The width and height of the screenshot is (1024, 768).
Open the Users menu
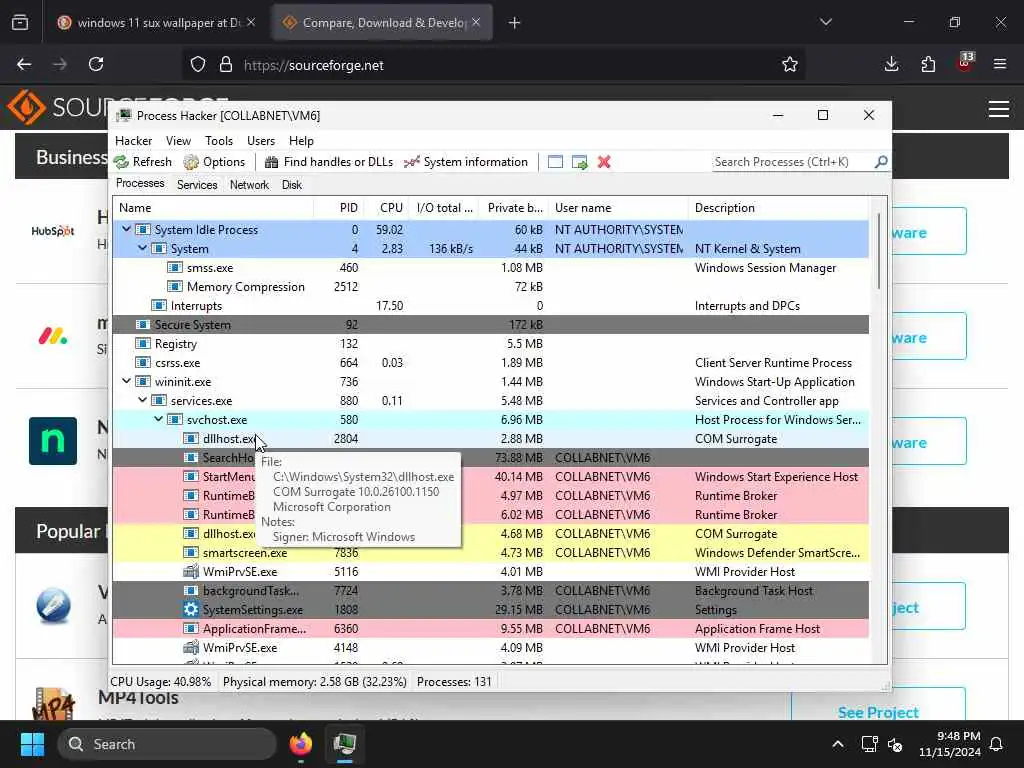point(261,140)
